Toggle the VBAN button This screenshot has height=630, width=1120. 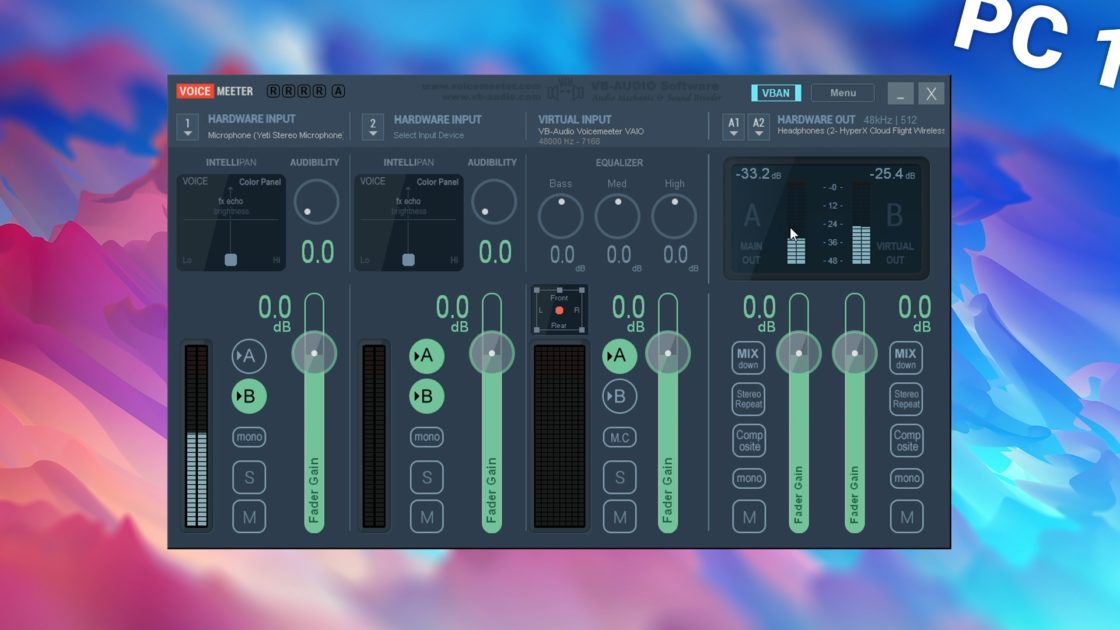776,93
